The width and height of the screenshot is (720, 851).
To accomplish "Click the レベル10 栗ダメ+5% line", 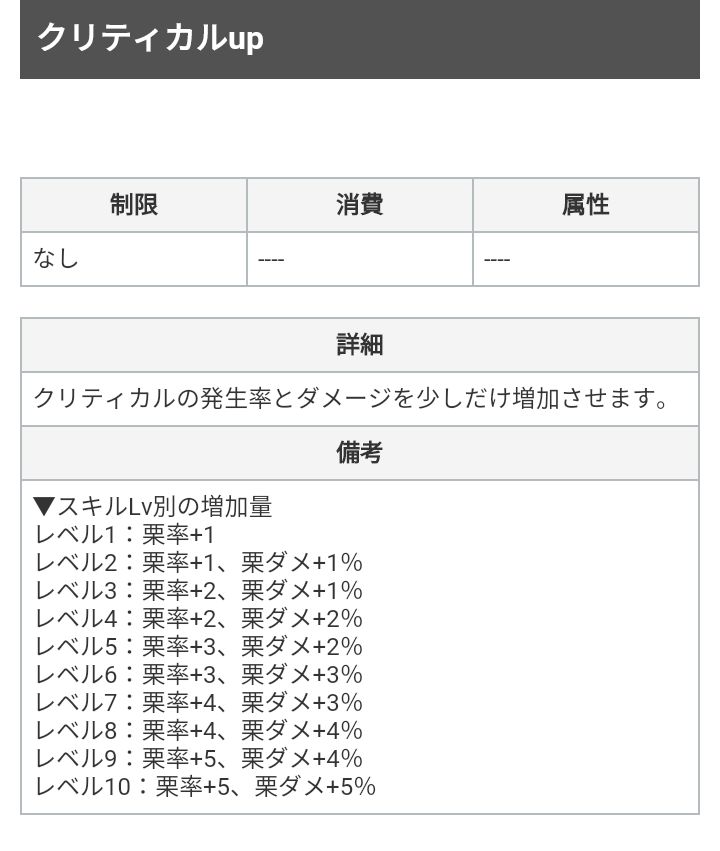I will tap(205, 786).
